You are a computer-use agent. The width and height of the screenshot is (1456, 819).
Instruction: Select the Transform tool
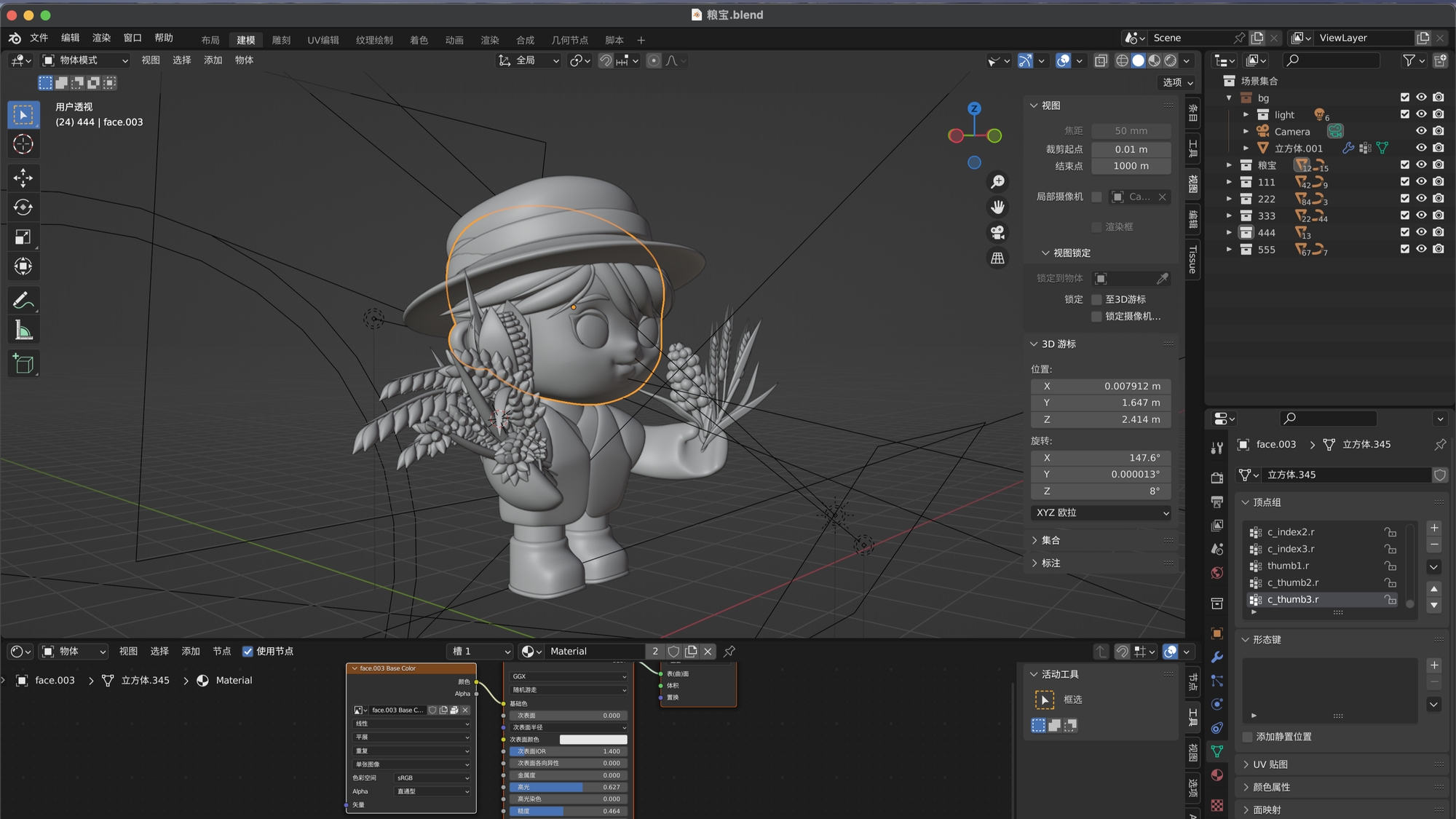(x=23, y=266)
